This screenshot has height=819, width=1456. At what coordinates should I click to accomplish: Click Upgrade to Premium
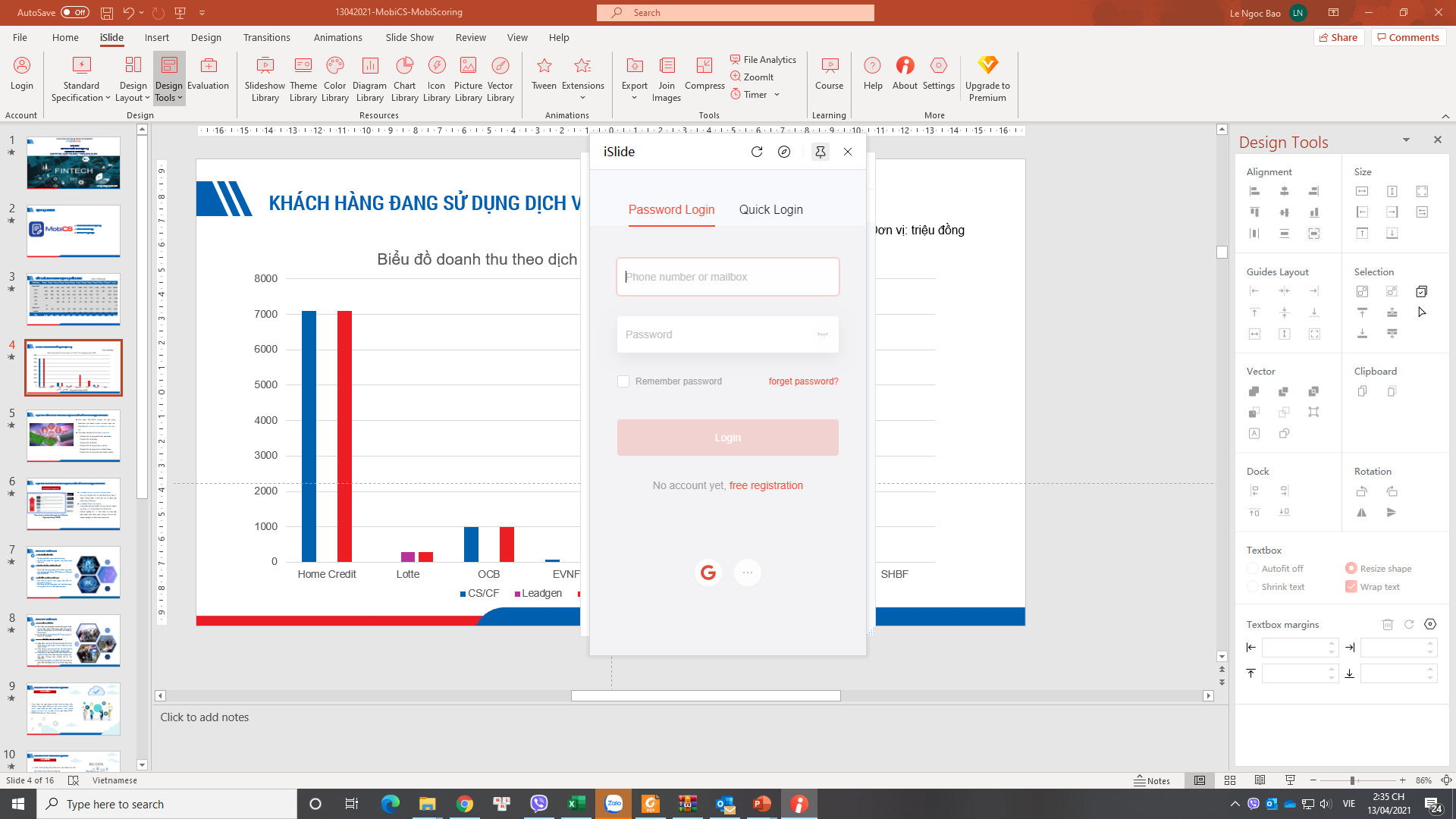[987, 79]
